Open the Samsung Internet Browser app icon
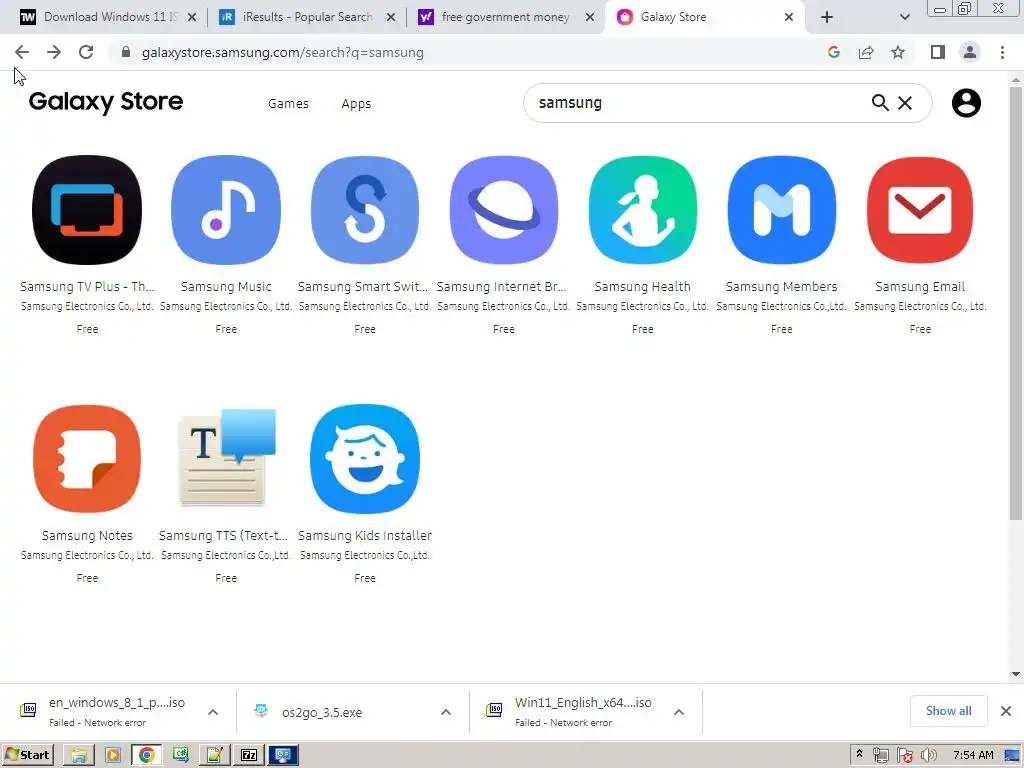The image size is (1024, 768). point(504,210)
